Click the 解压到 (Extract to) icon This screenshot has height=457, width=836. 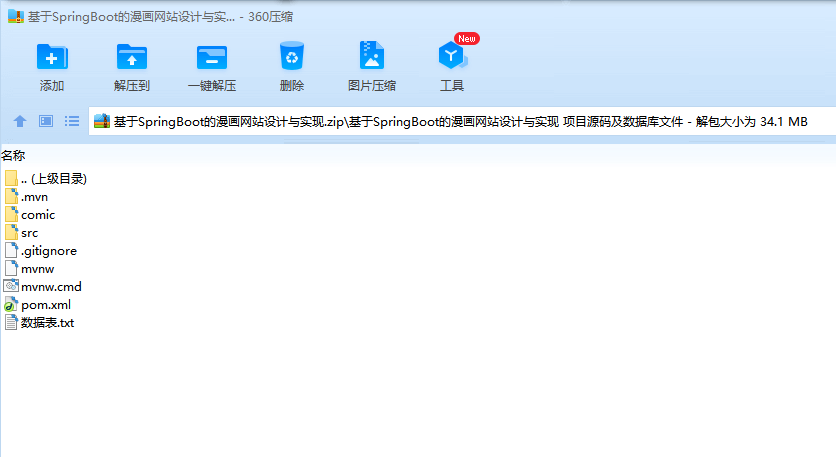coord(132,57)
